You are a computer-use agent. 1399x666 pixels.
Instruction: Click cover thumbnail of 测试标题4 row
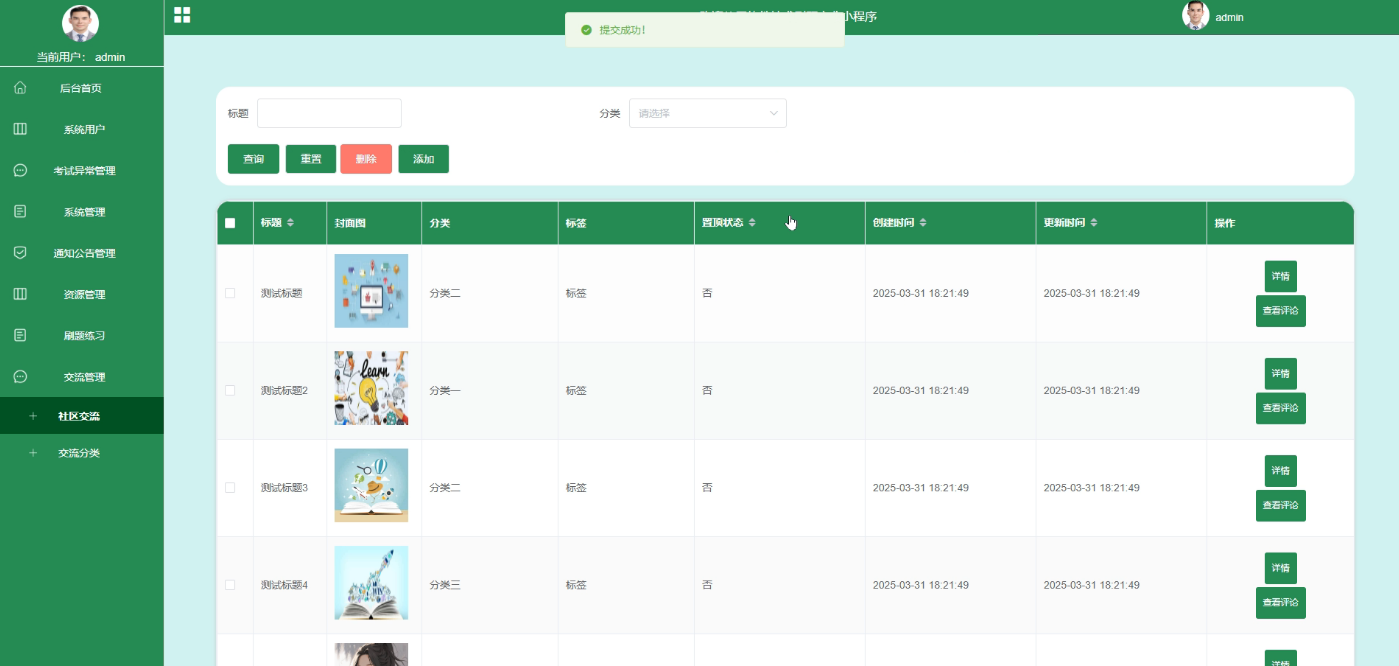(371, 582)
